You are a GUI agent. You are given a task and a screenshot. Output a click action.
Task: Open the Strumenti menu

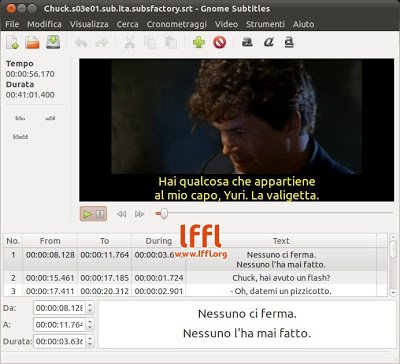(x=265, y=24)
